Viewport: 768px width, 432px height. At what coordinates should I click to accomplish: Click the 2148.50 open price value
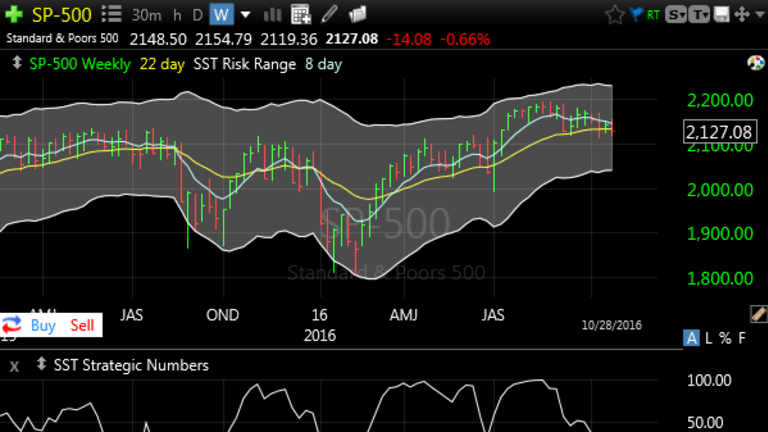pos(158,39)
